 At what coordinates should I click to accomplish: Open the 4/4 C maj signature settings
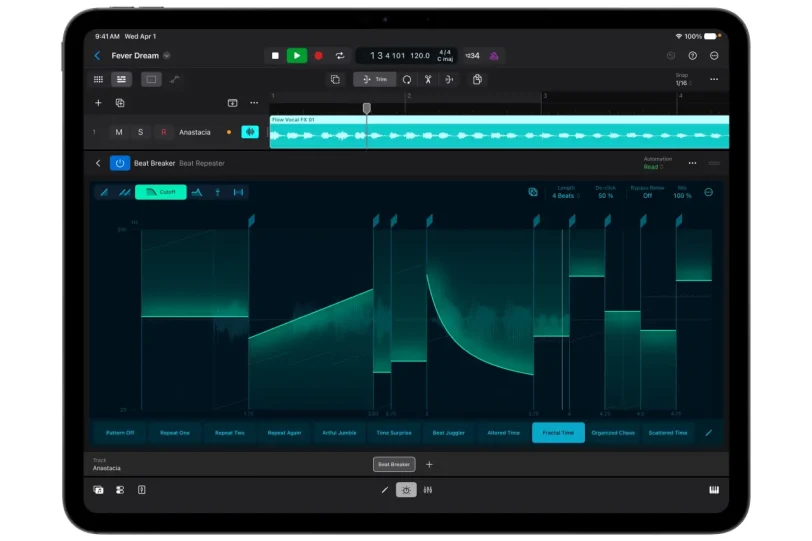pos(445,55)
